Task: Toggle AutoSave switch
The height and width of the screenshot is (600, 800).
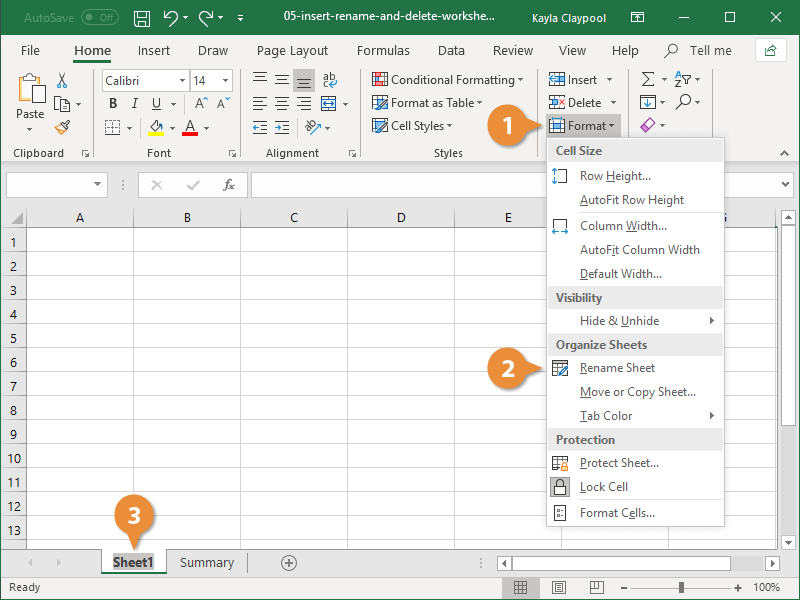Action: (100, 18)
